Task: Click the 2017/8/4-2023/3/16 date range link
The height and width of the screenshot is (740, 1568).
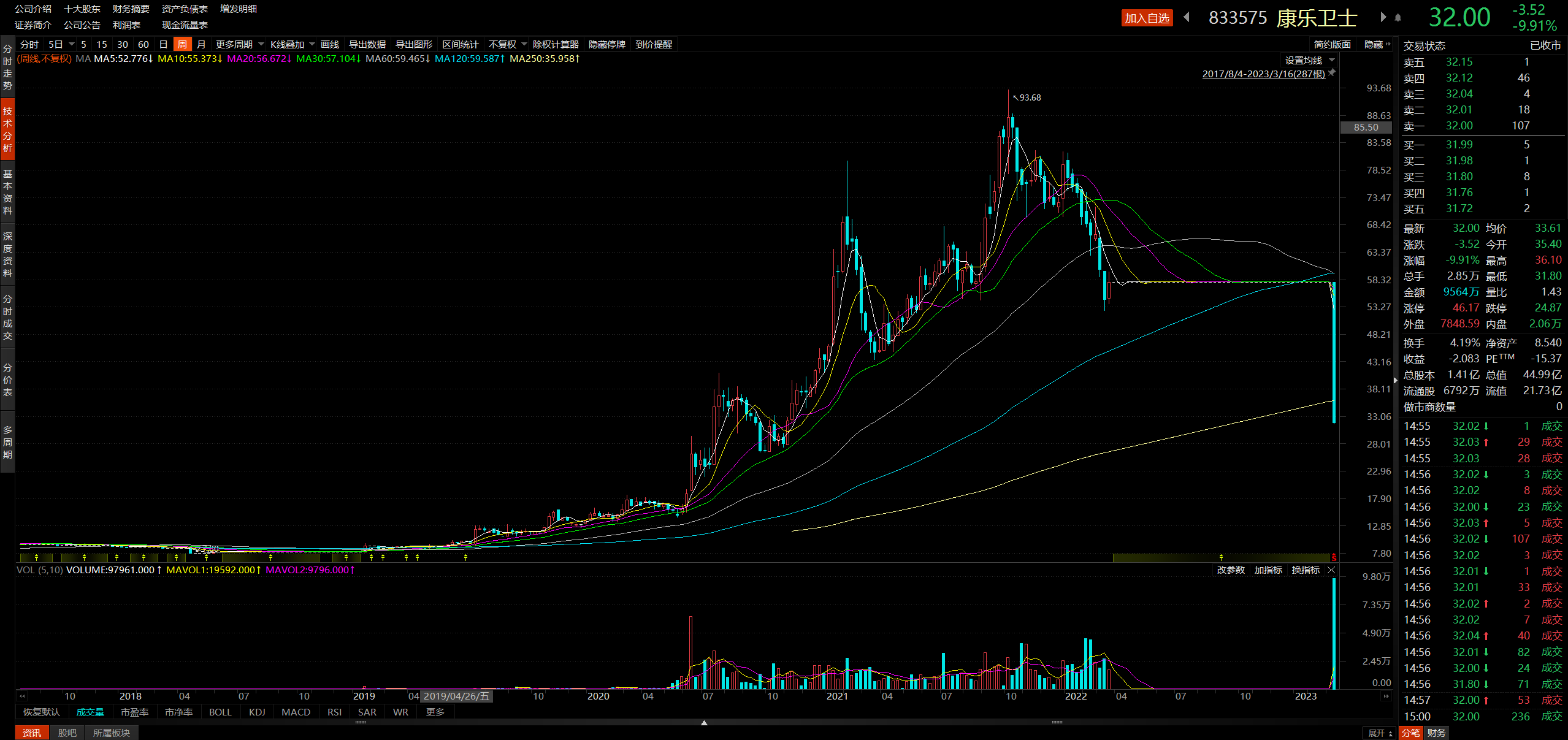Action: (x=1263, y=74)
